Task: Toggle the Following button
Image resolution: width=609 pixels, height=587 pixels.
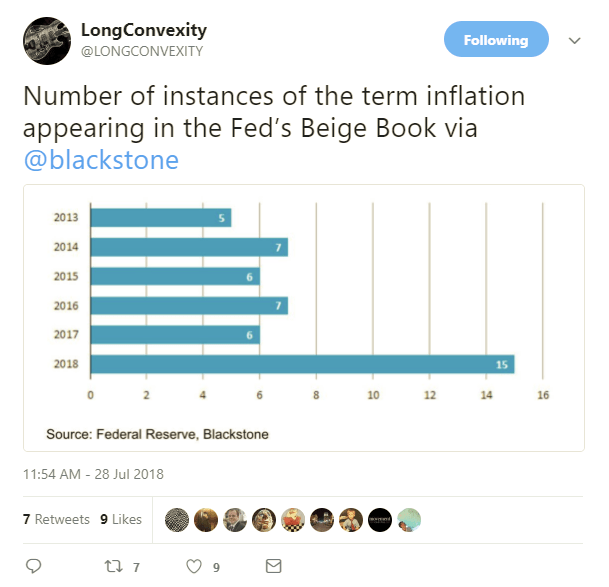Action: click(496, 40)
